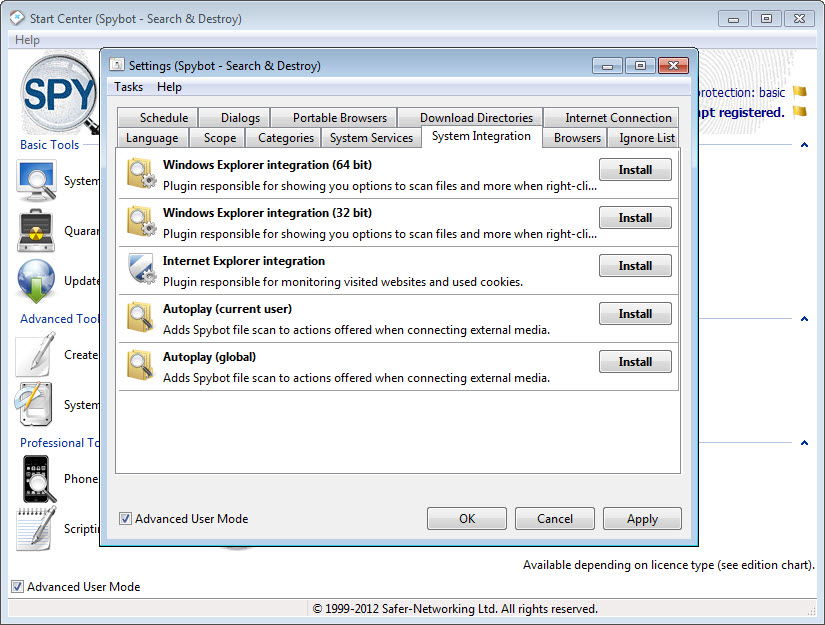
Task: Open the Help menu of Start Center
Action: (27, 40)
